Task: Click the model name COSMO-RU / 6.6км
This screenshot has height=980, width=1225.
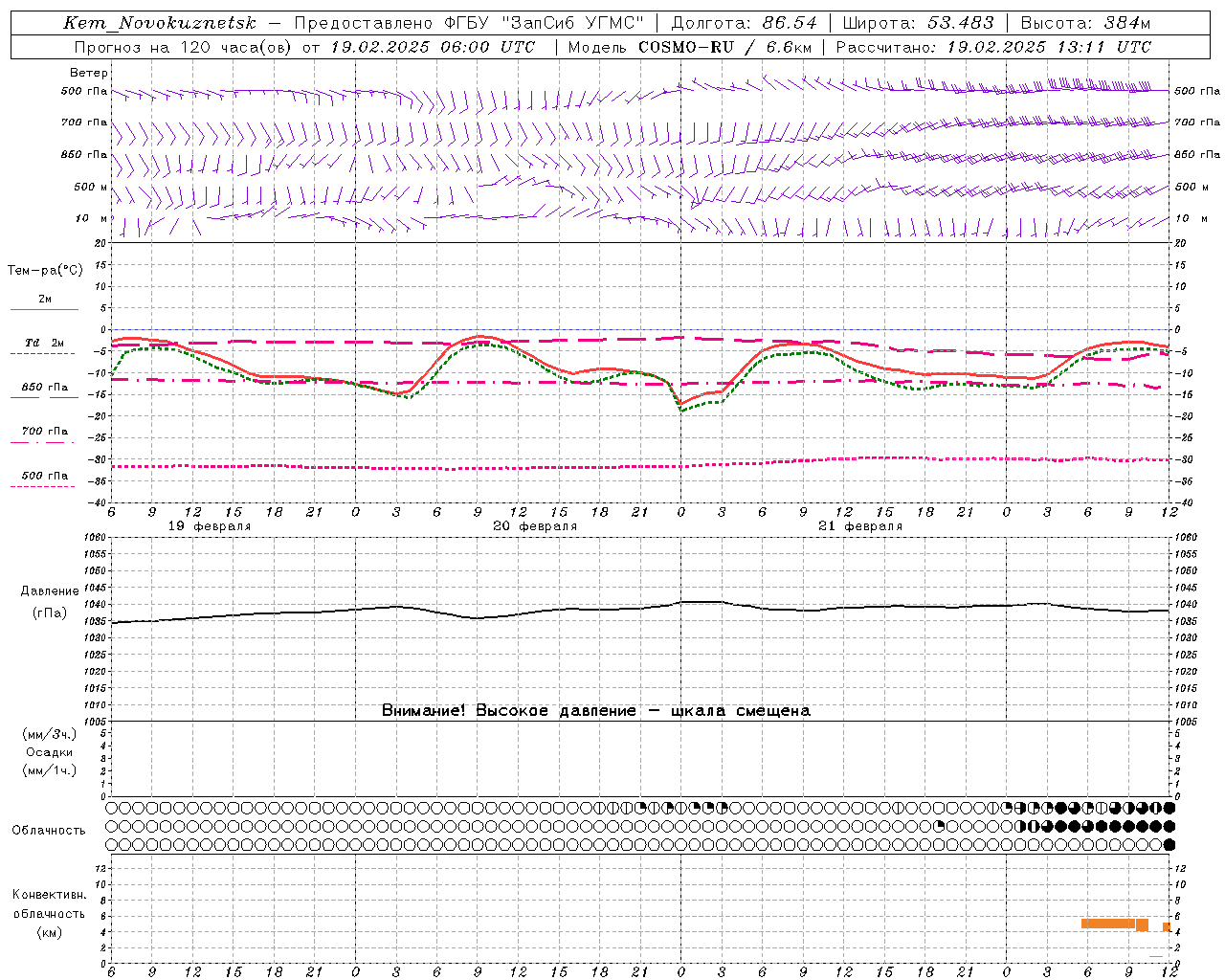Action: 725,47
